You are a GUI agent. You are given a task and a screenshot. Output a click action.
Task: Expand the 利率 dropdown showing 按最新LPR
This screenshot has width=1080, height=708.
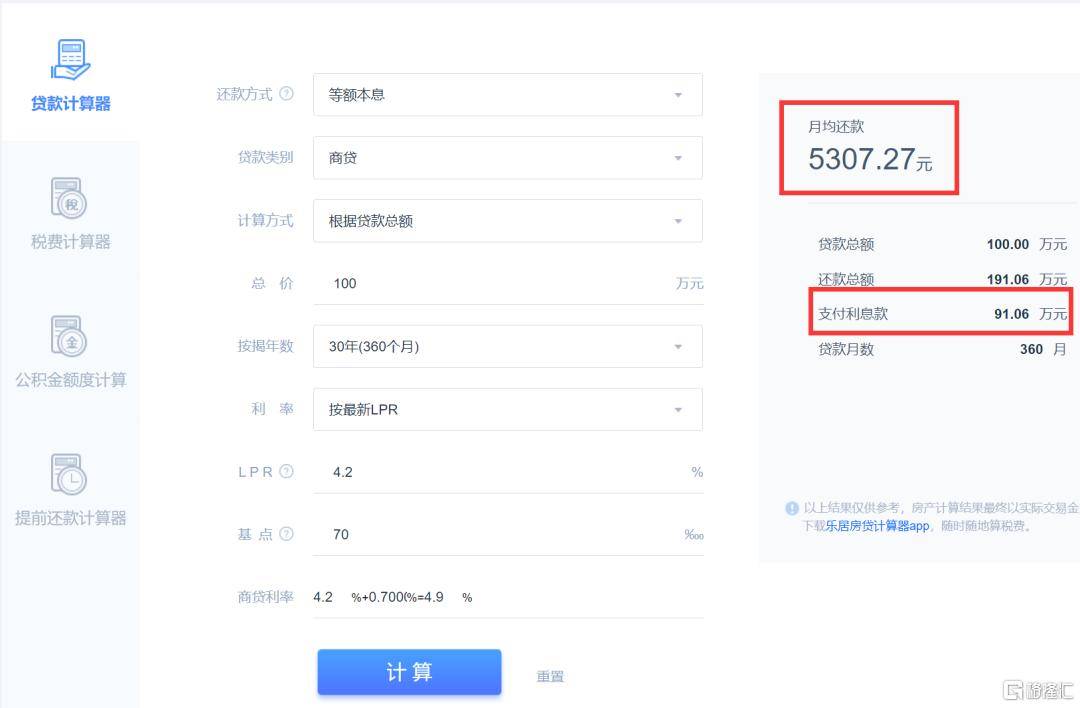tap(507, 410)
